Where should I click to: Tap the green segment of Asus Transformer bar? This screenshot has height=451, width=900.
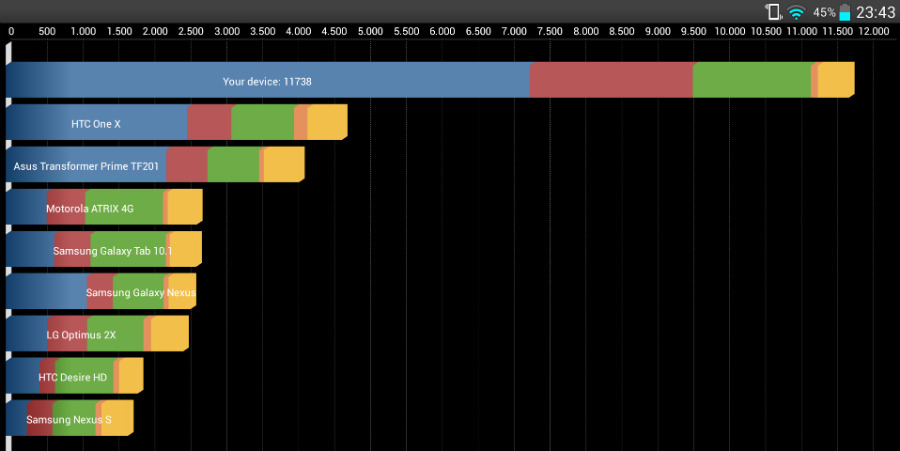point(233,165)
